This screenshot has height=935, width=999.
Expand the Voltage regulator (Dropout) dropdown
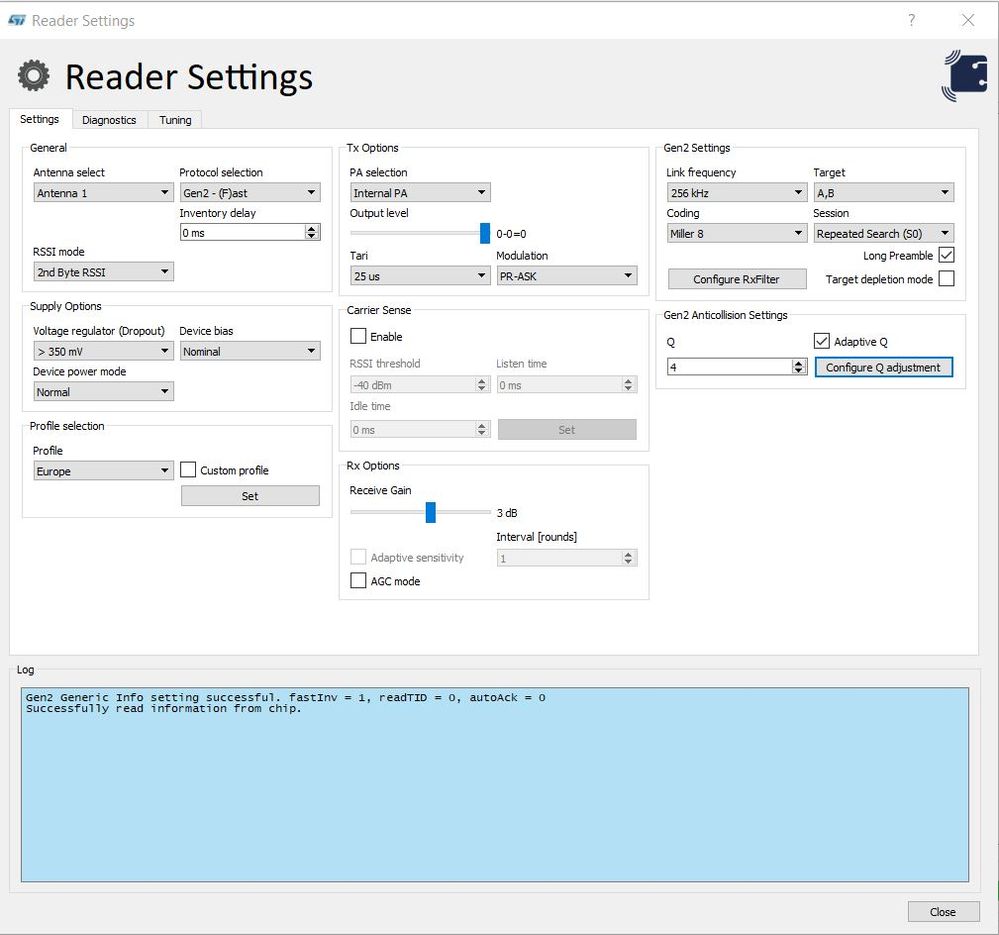click(x=103, y=351)
